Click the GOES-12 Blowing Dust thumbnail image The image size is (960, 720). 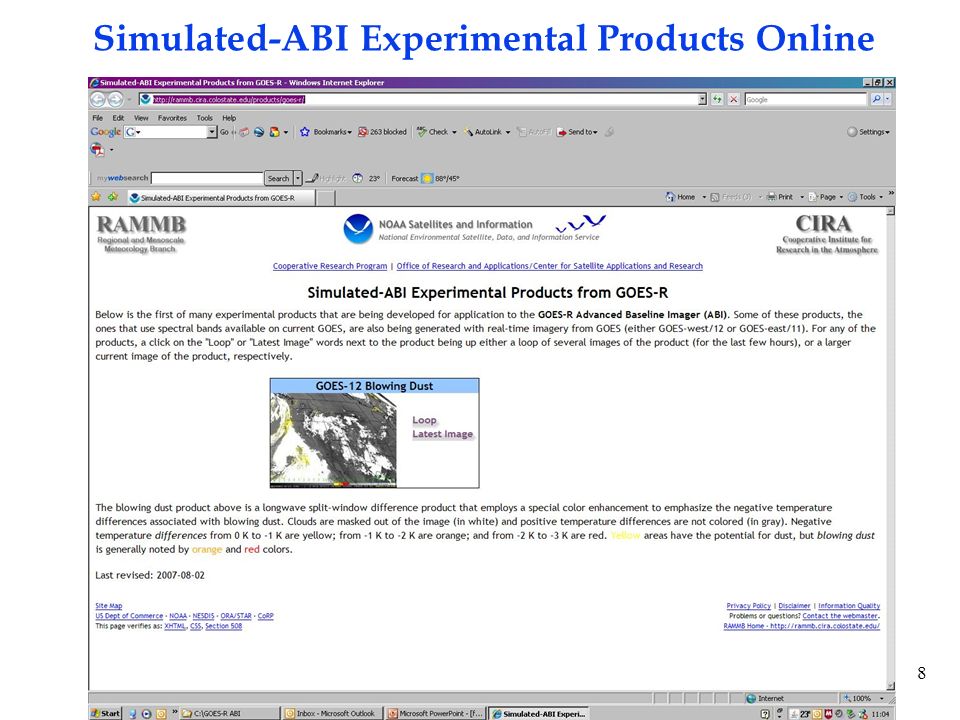pos(334,440)
